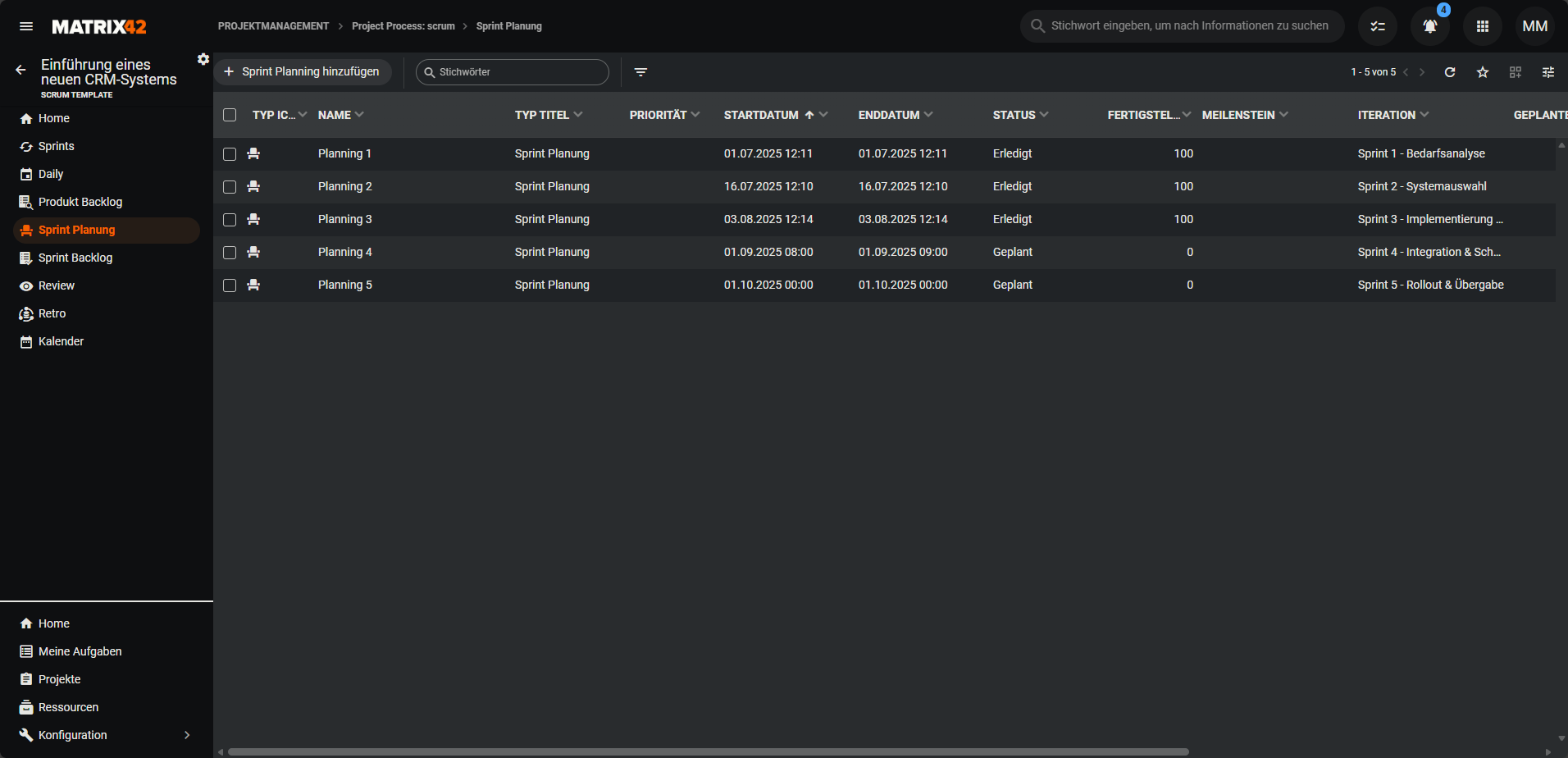Image resolution: width=1568 pixels, height=758 pixels.
Task: Click the refresh list icon
Action: tap(1450, 72)
